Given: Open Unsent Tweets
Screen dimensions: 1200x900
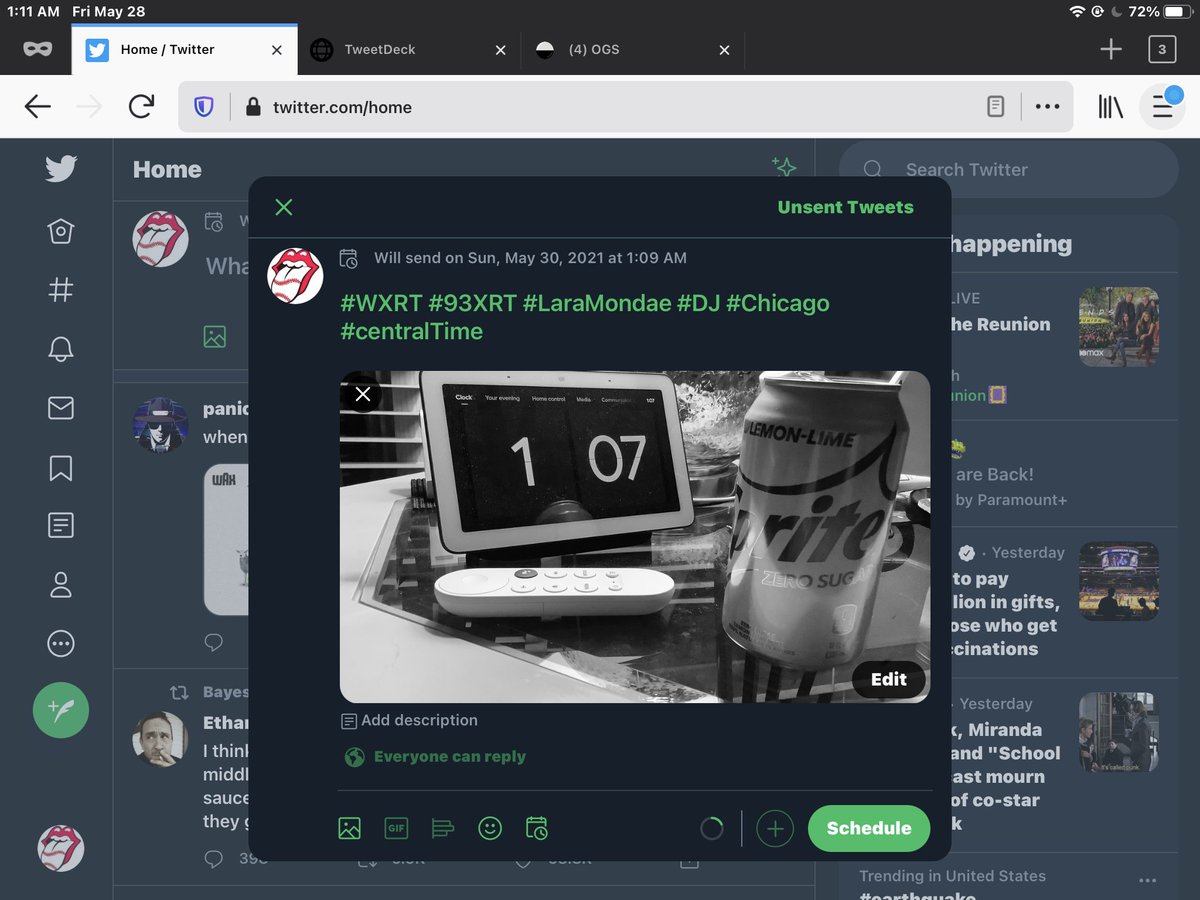Looking at the screenshot, I should (846, 207).
